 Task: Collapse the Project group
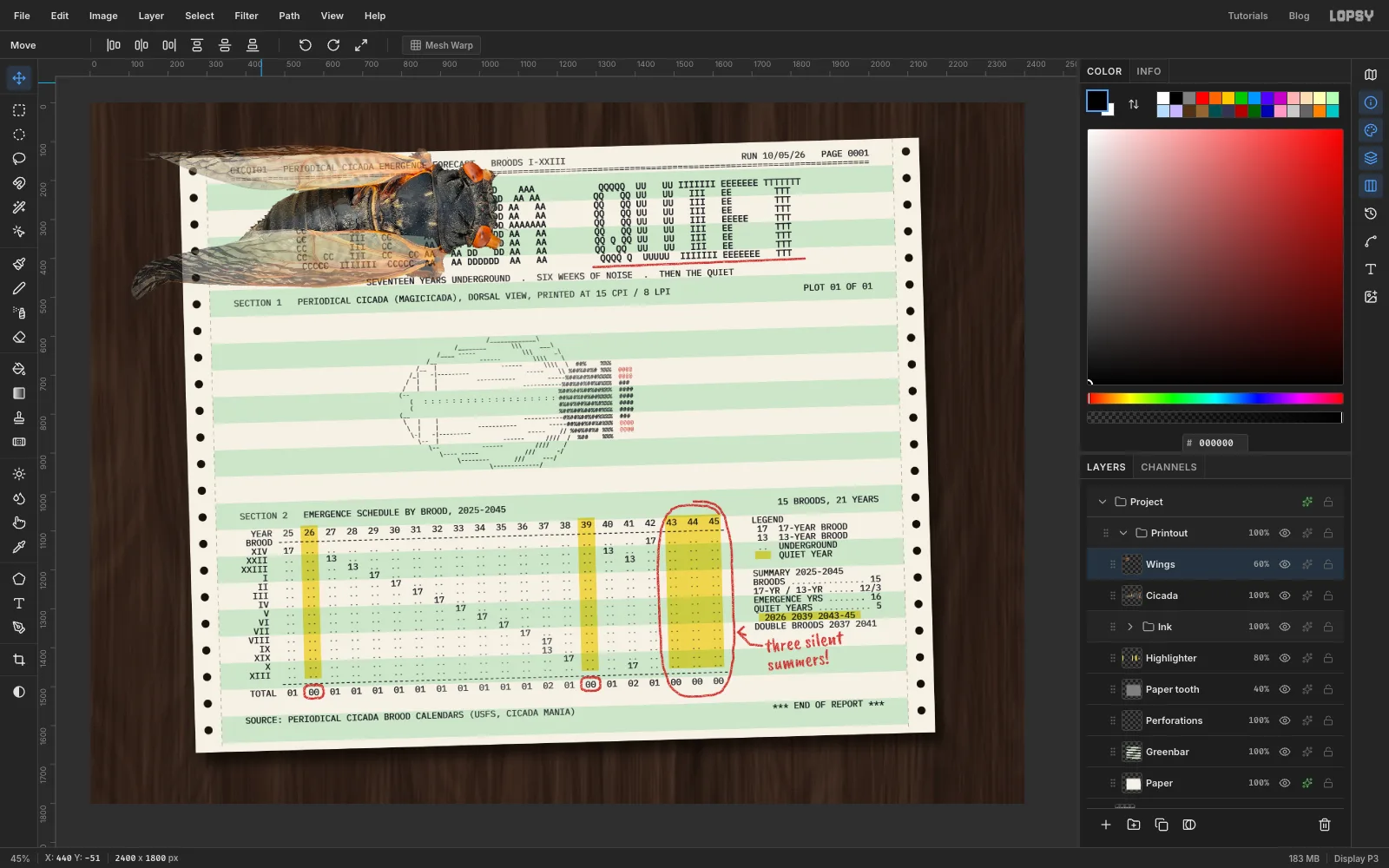coord(1103,502)
